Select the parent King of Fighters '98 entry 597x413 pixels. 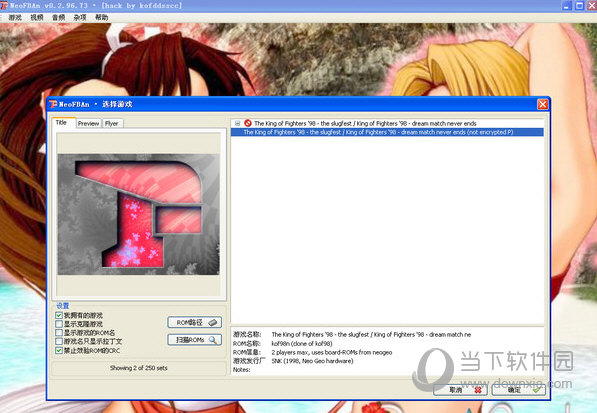click(x=365, y=123)
